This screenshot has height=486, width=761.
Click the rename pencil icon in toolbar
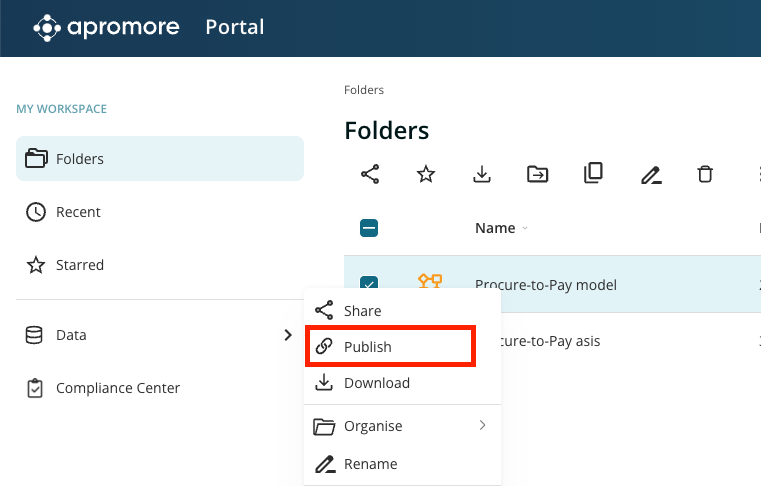pos(651,175)
